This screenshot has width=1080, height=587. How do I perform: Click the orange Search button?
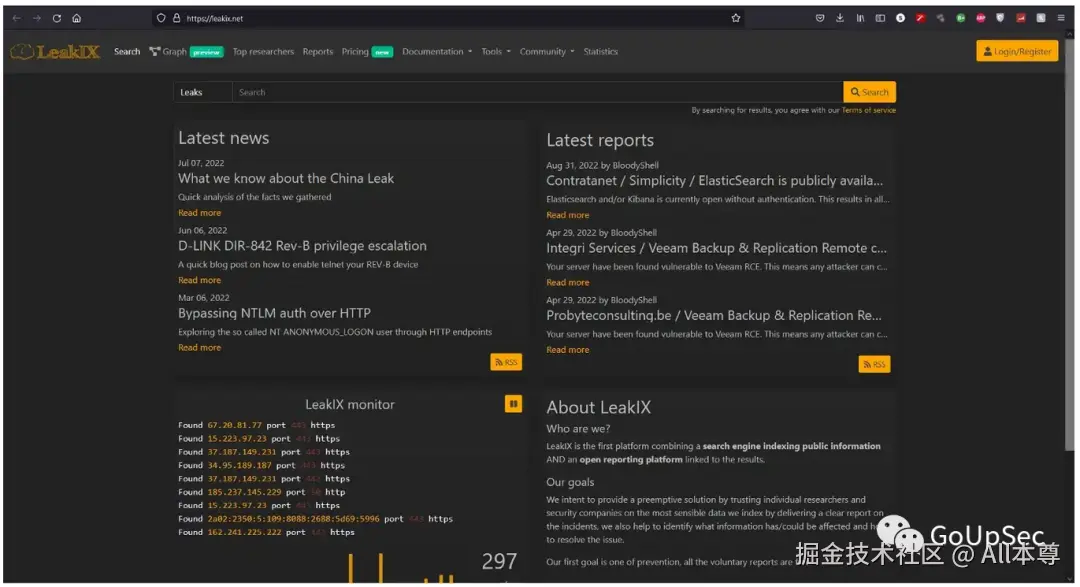(869, 92)
